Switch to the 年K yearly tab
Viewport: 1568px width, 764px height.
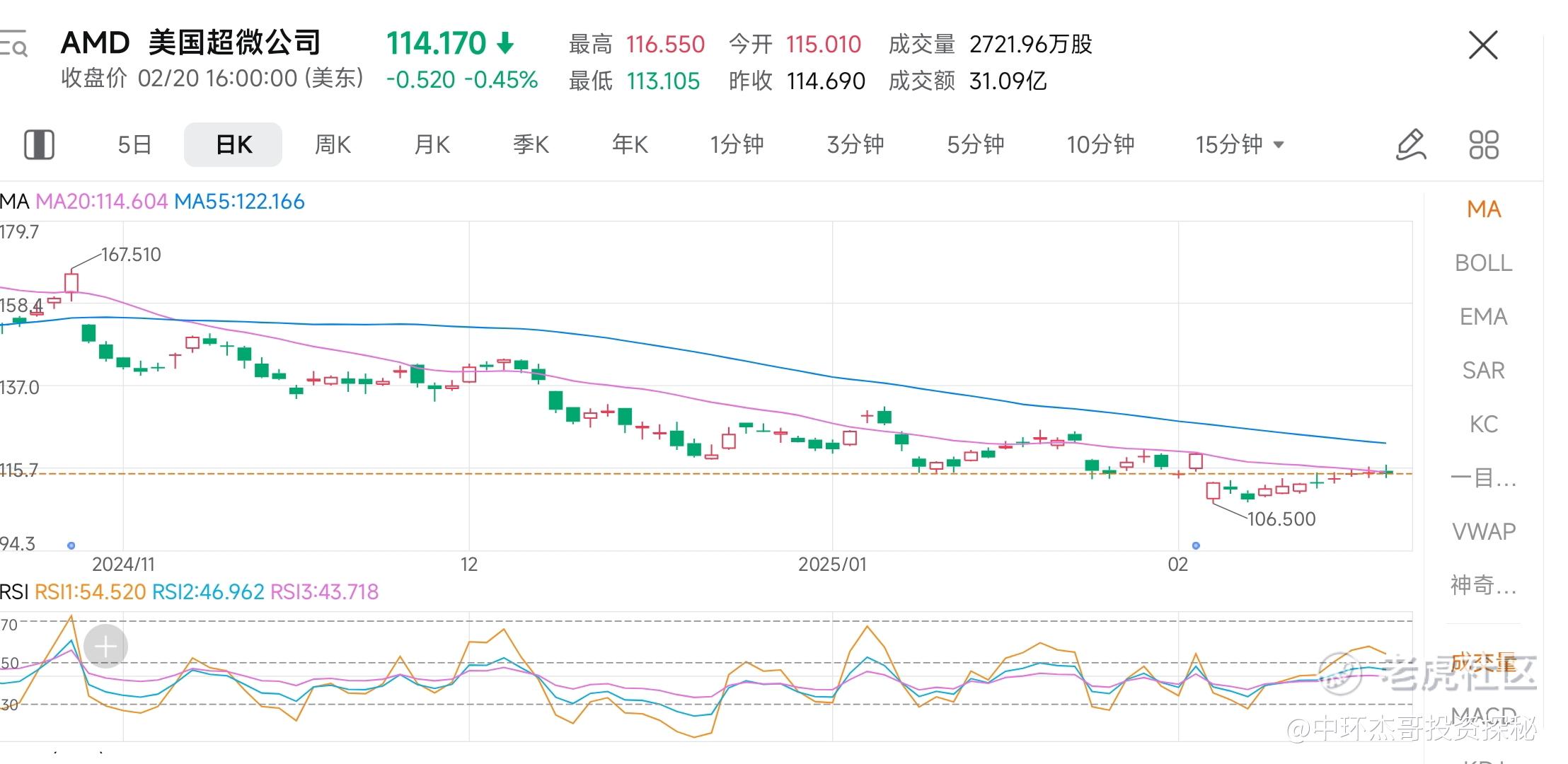click(x=630, y=145)
